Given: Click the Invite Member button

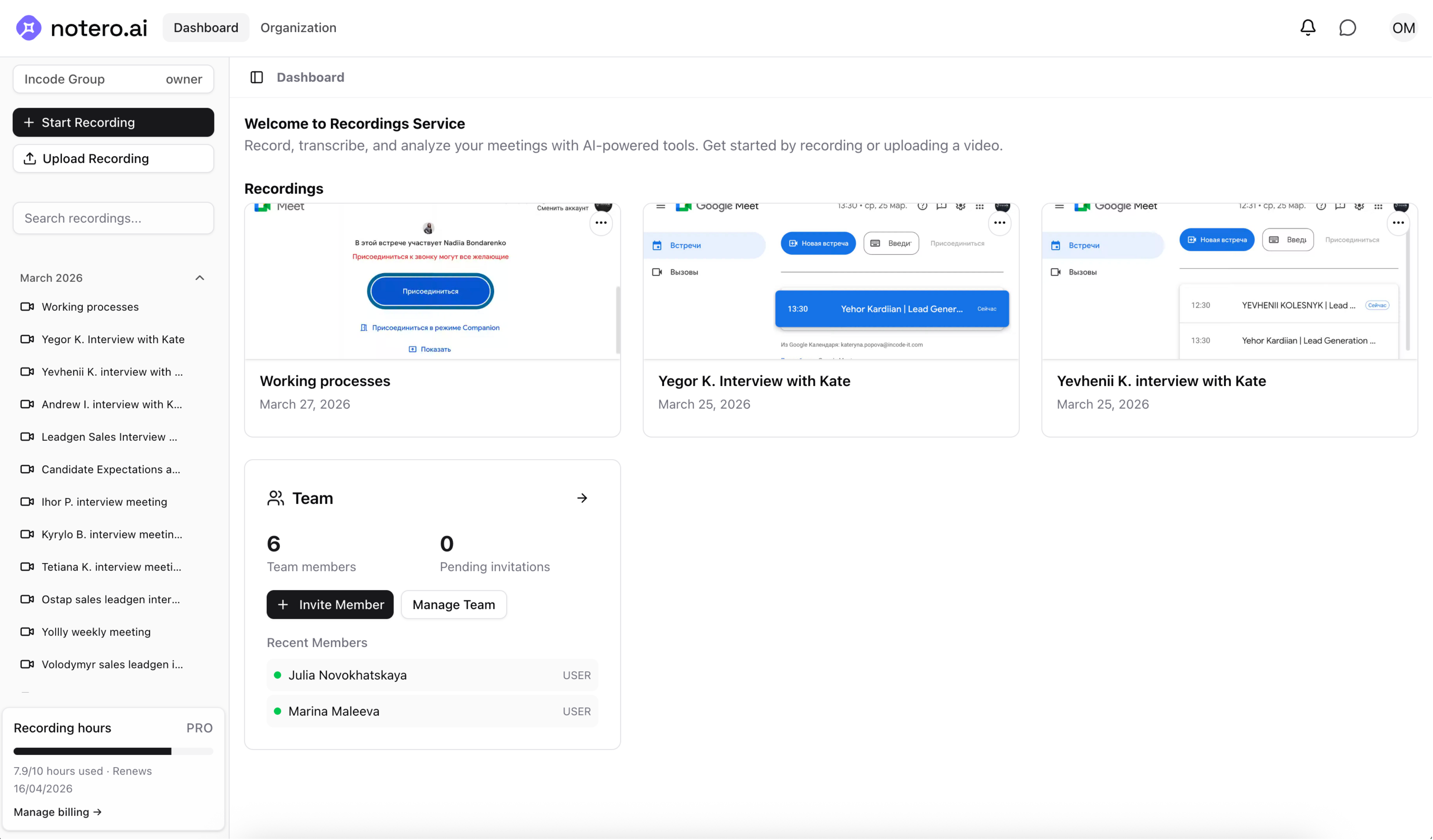Looking at the screenshot, I should (x=330, y=604).
